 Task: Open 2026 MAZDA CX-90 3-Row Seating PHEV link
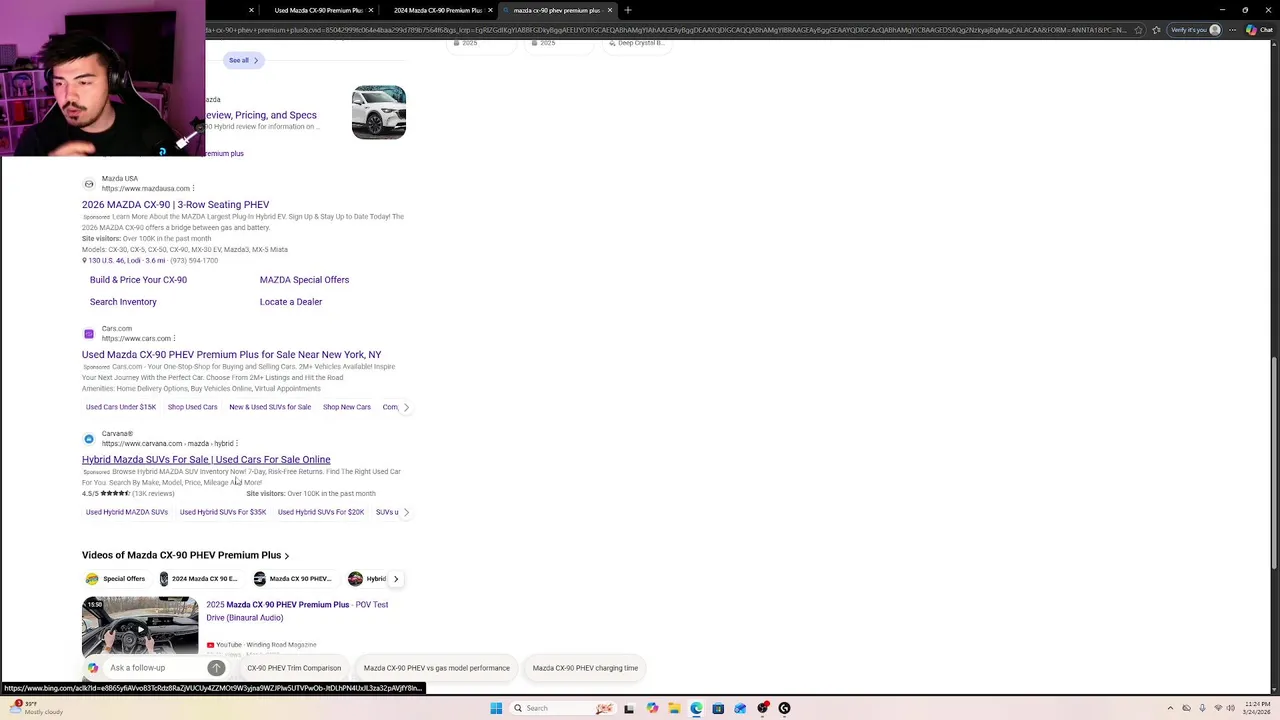pos(175,205)
